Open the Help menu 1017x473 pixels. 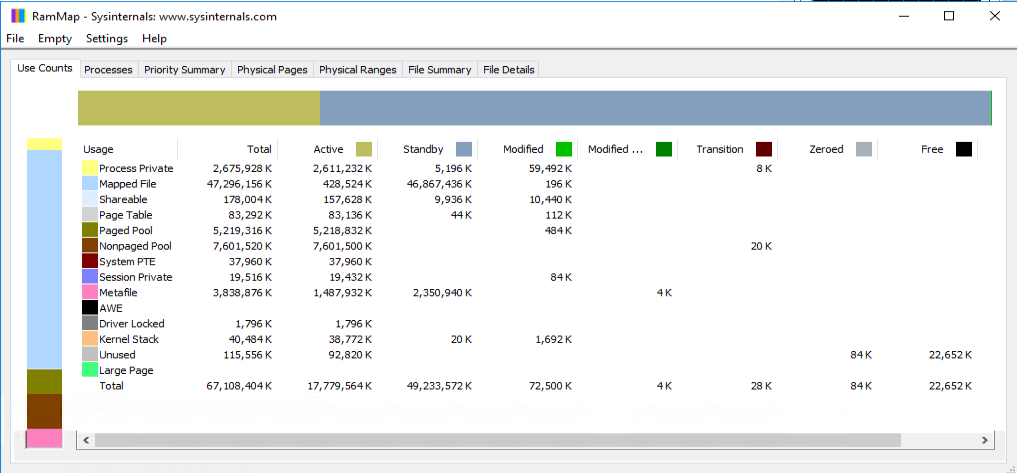coord(154,38)
